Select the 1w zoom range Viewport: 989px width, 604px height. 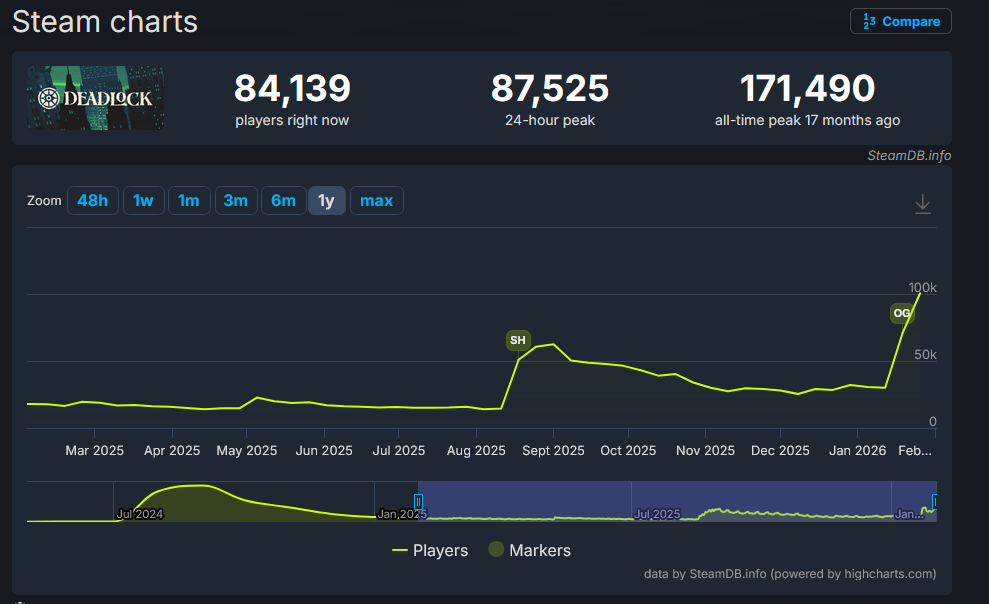coord(144,200)
